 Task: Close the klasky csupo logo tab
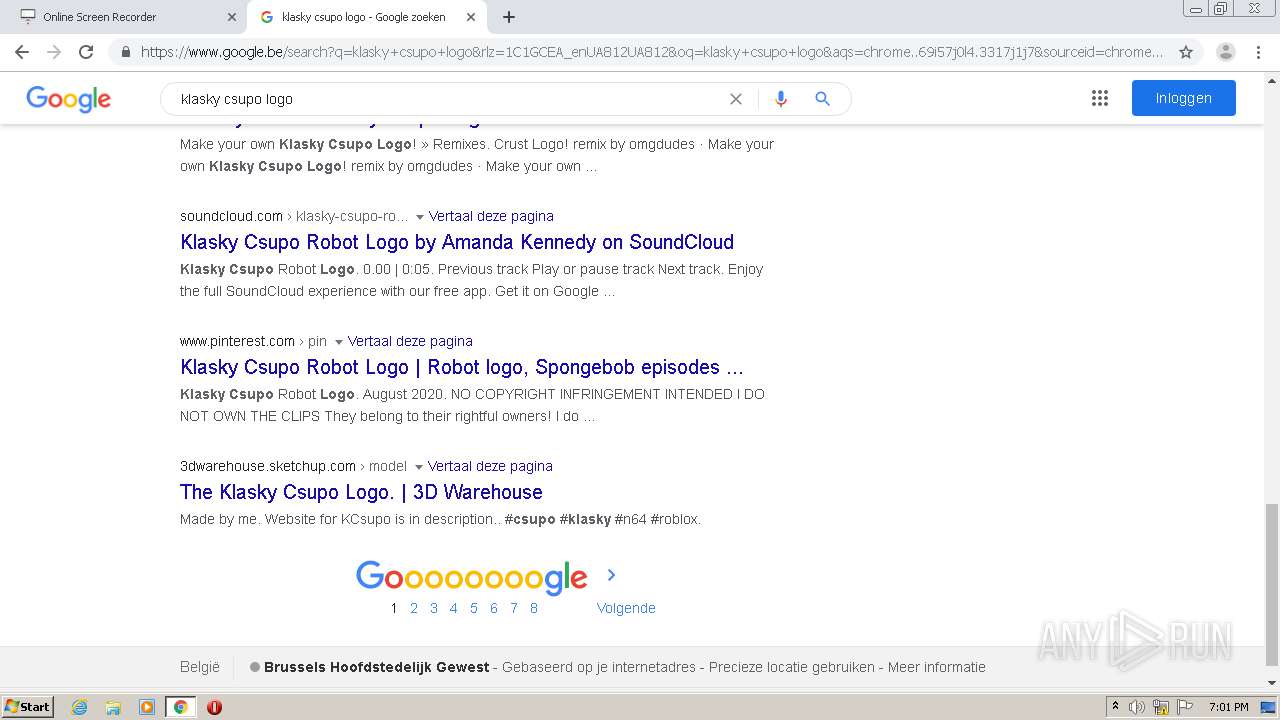click(471, 17)
